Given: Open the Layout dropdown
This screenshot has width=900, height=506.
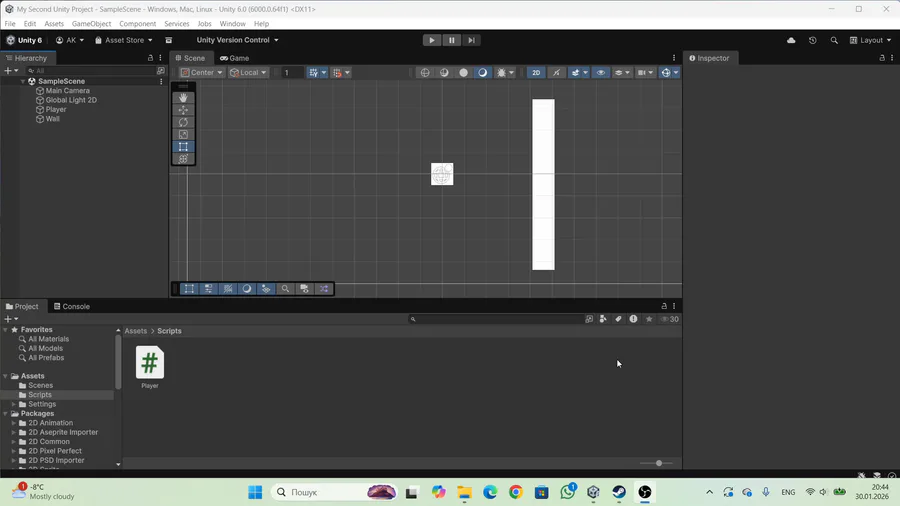Looking at the screenshot, I should (871, 40).
